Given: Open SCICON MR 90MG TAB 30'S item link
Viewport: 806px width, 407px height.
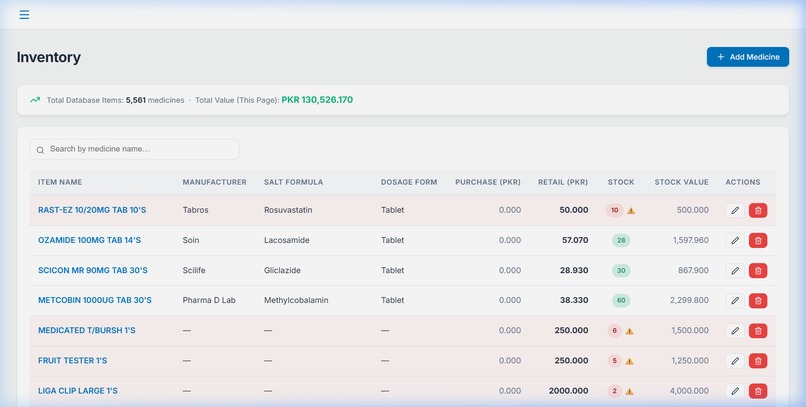Looking at the screenshot, I should [93, 270].
